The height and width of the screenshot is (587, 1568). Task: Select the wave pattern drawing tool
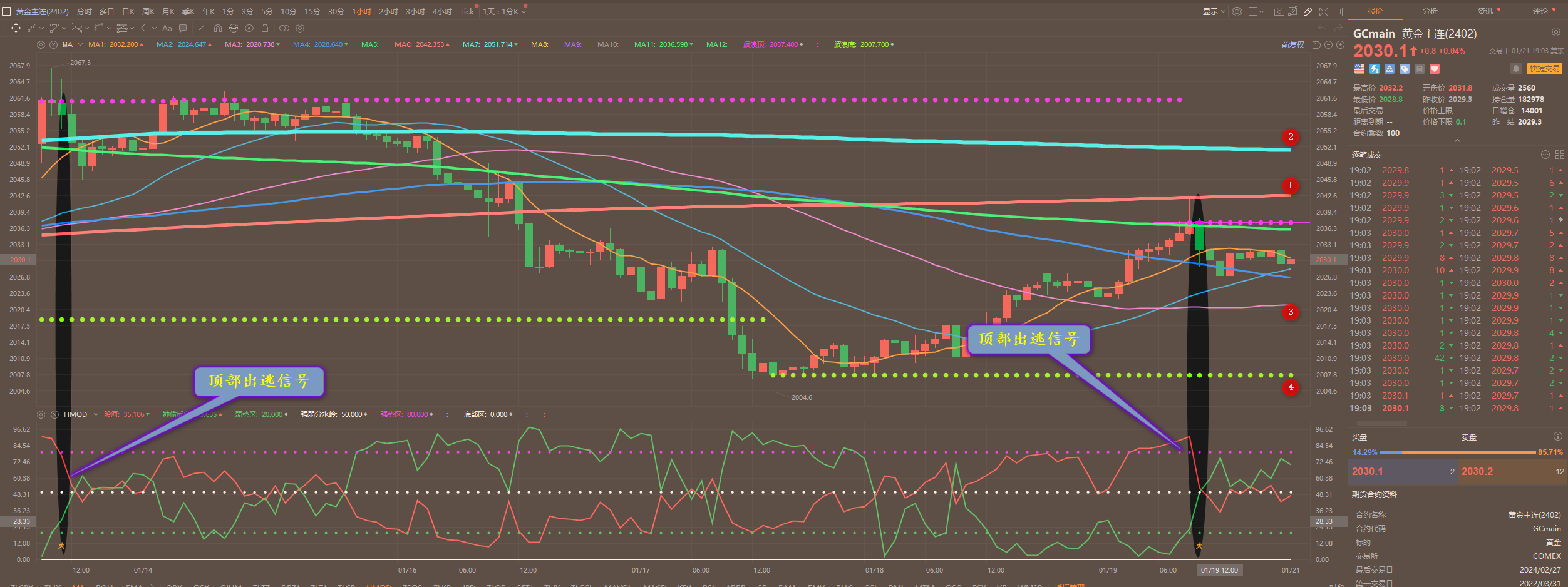click(x=77, y=28)
